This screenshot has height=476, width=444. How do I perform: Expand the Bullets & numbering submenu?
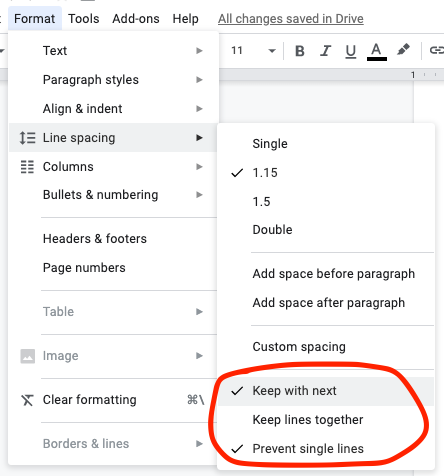pos(113,195)
